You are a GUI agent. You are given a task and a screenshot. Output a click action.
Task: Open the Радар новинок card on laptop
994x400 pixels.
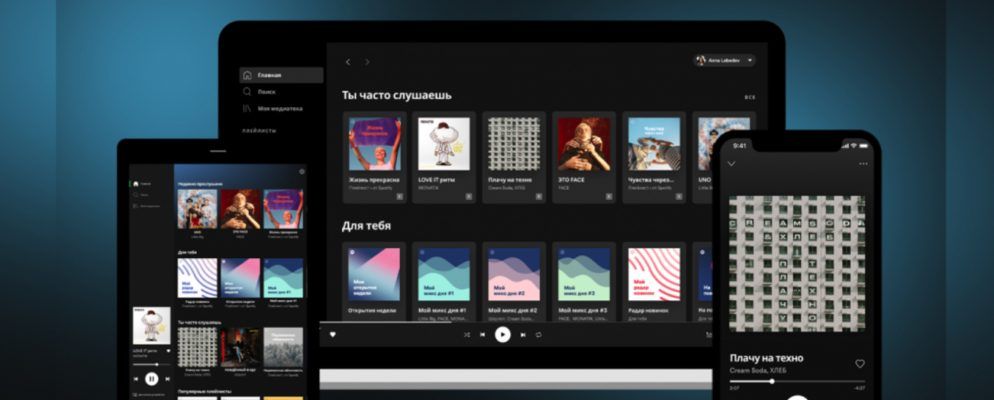click(654, 281)
